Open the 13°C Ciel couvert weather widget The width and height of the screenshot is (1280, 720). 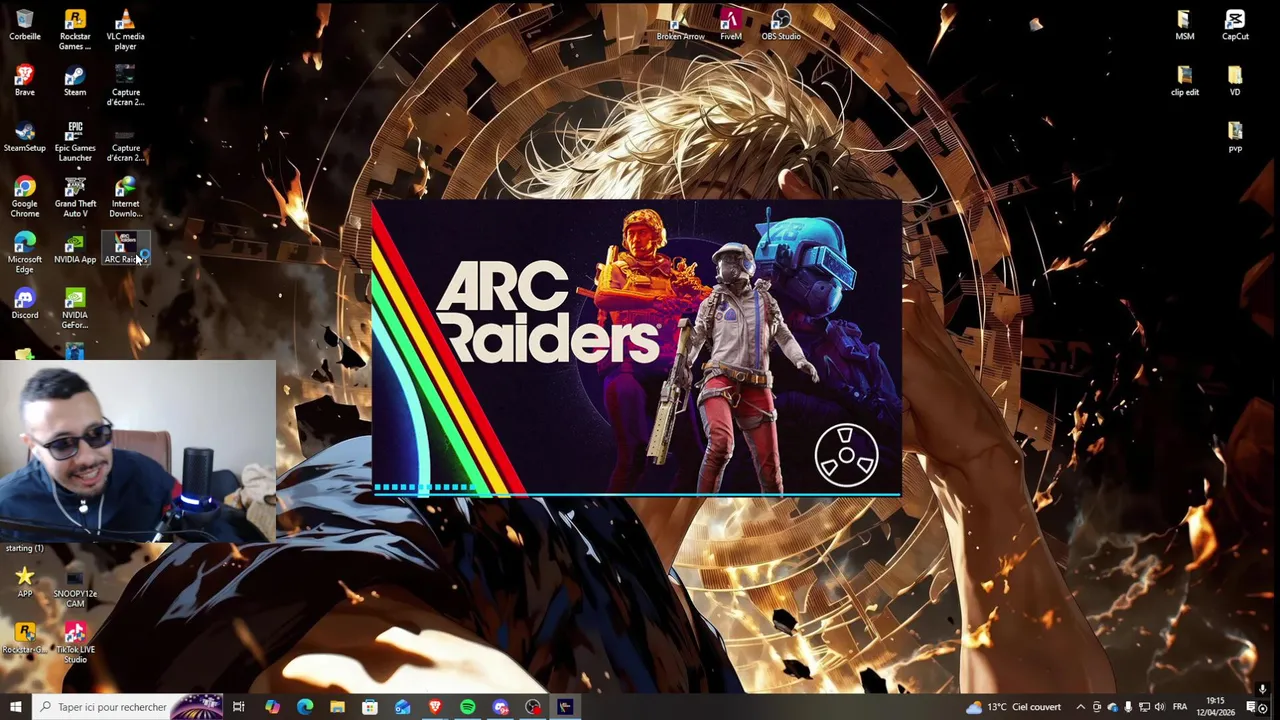1013,707
